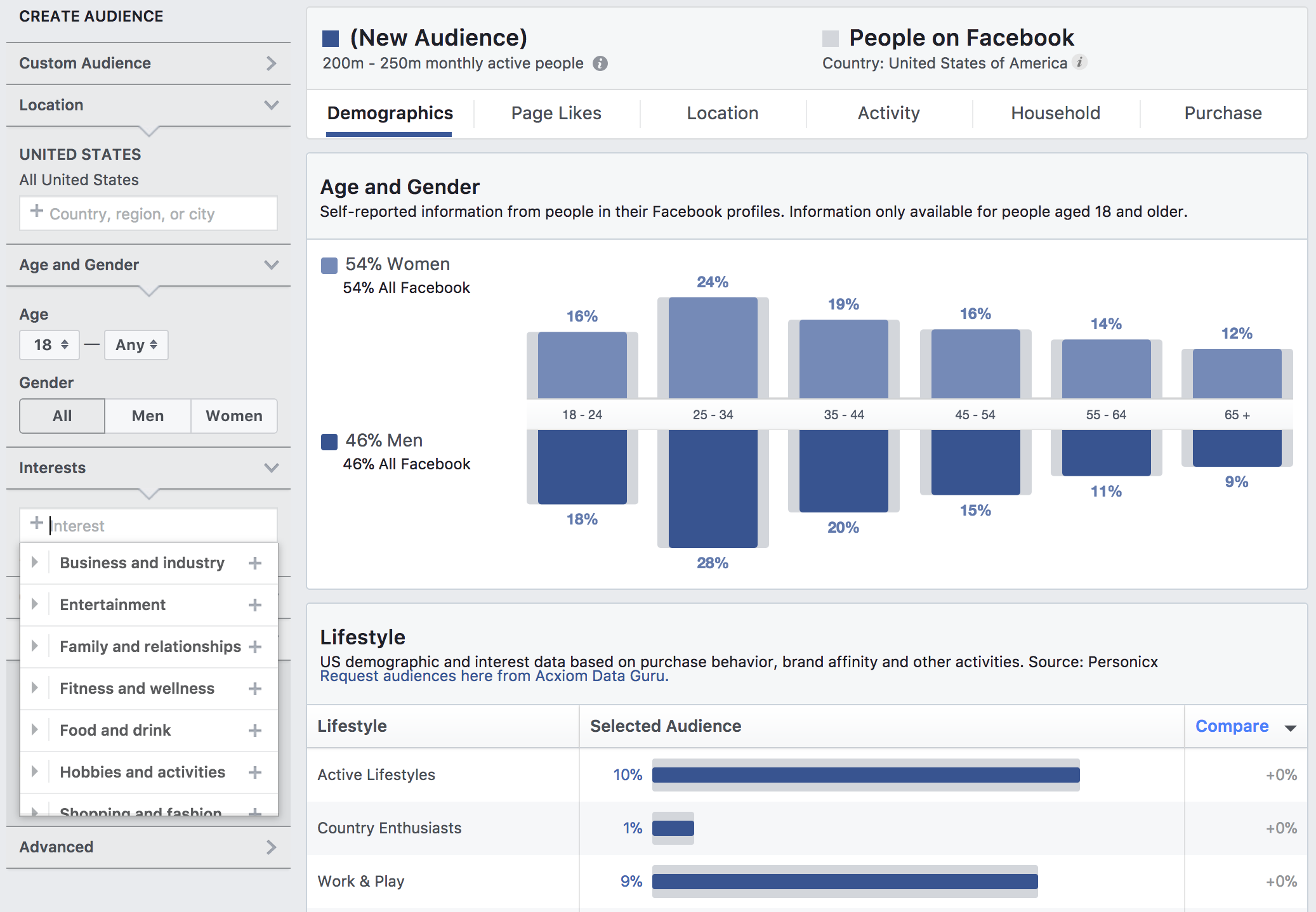Image resolution: width=1316 pixels, height=912 pixels.
Task: Click the People on Facebook gray swatch
Action: tap(831, 39)
